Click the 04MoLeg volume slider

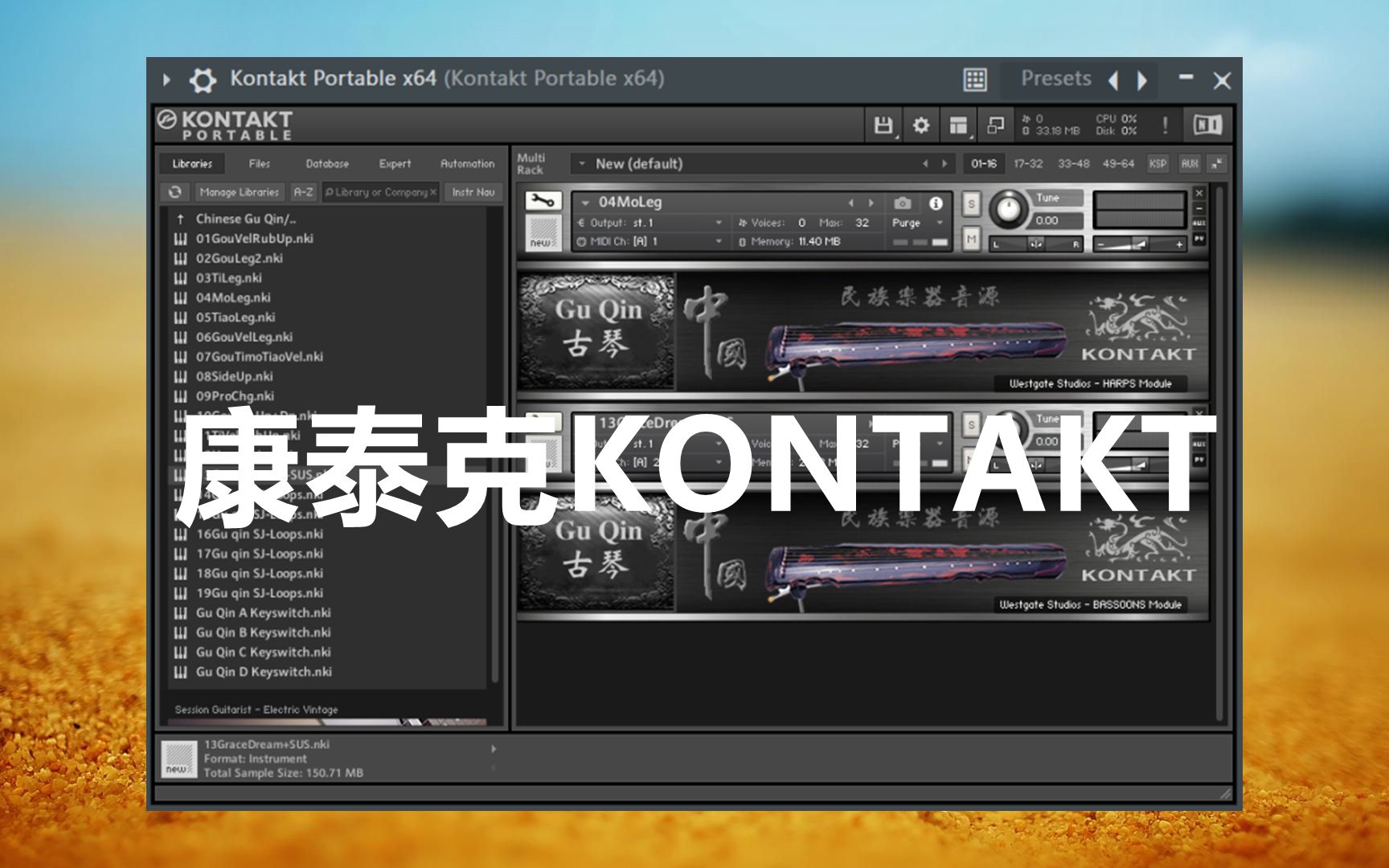[1140, 244]
